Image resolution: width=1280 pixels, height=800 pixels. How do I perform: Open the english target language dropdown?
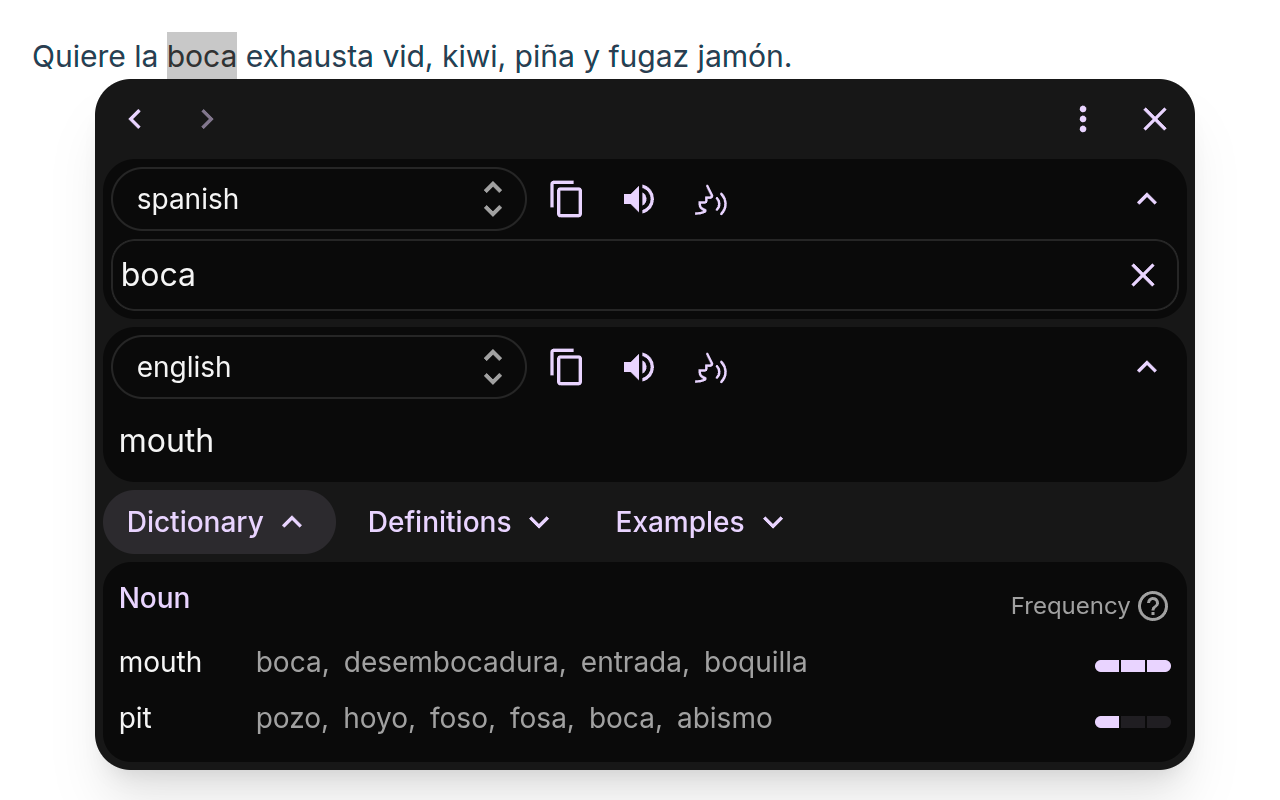point(318,368)
